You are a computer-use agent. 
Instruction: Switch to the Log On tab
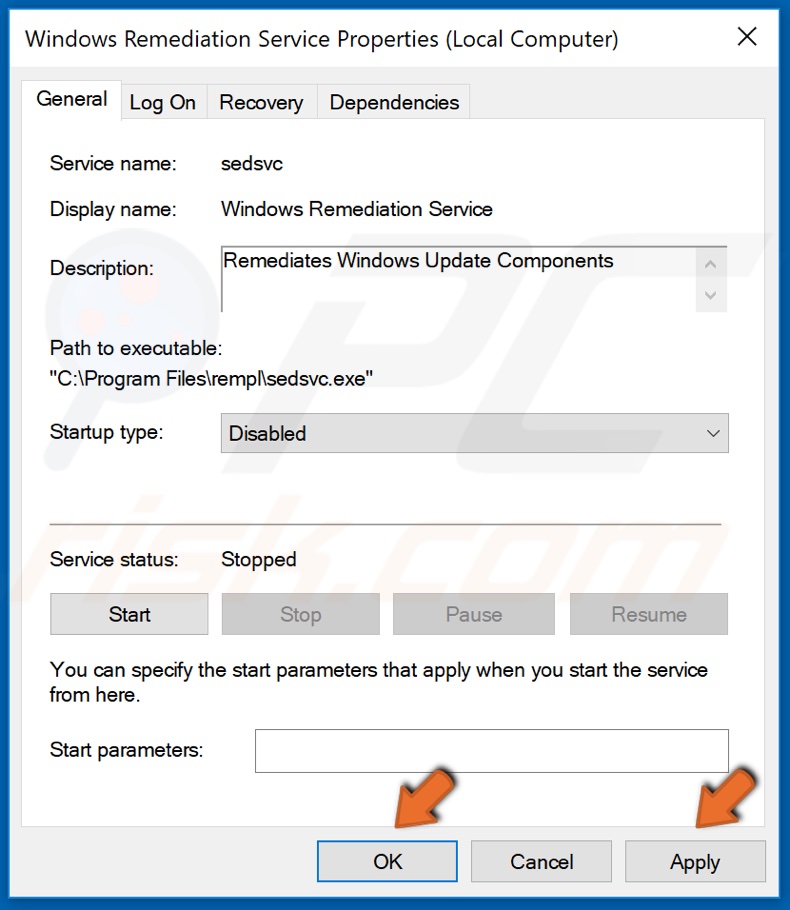coord(162,102)
